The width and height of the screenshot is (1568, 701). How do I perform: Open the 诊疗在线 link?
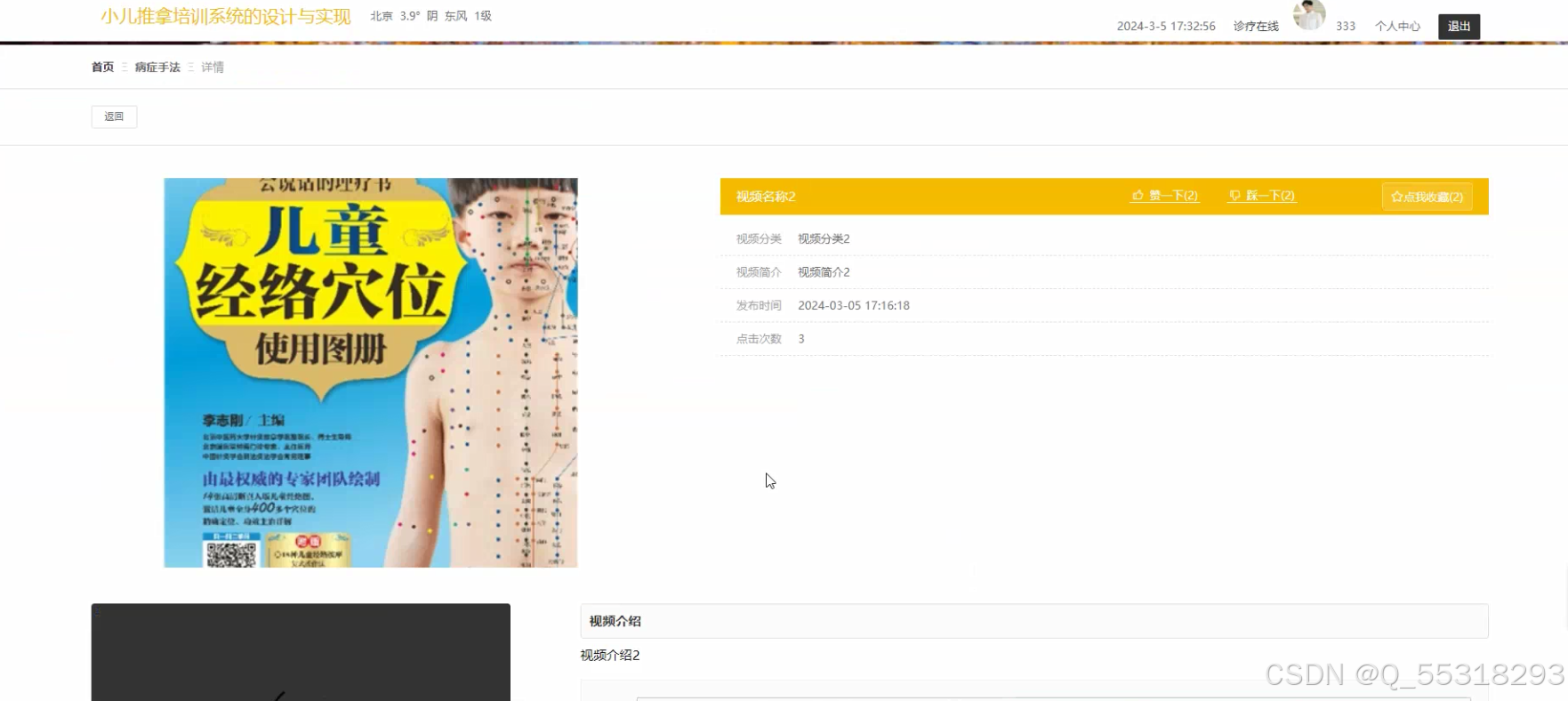point(1256,27)
